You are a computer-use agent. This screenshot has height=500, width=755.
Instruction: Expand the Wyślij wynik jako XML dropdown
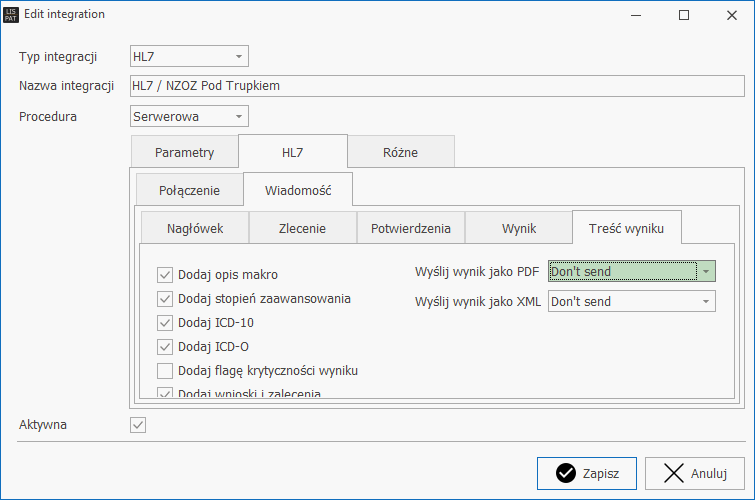pos(706,301)
